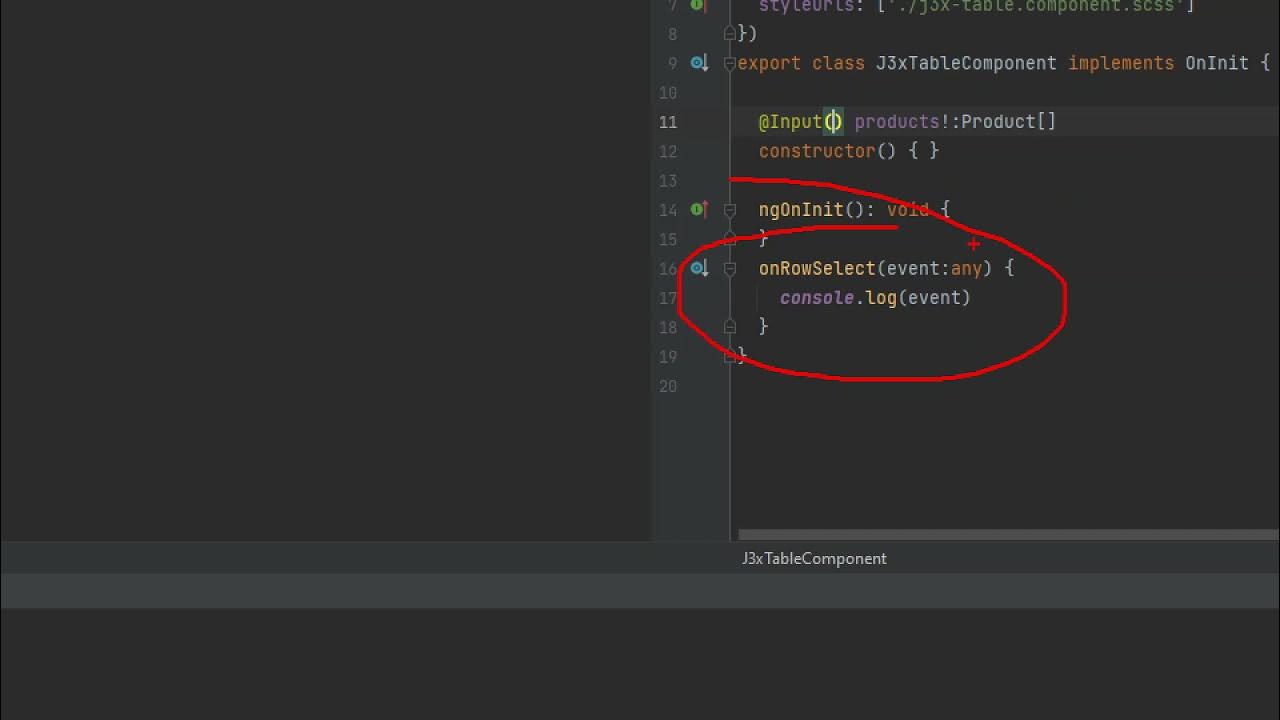Click the J3xTableComponent breadcrumb below the editor
This screenshot has height=720, width=1280.
tap(814, 558)
